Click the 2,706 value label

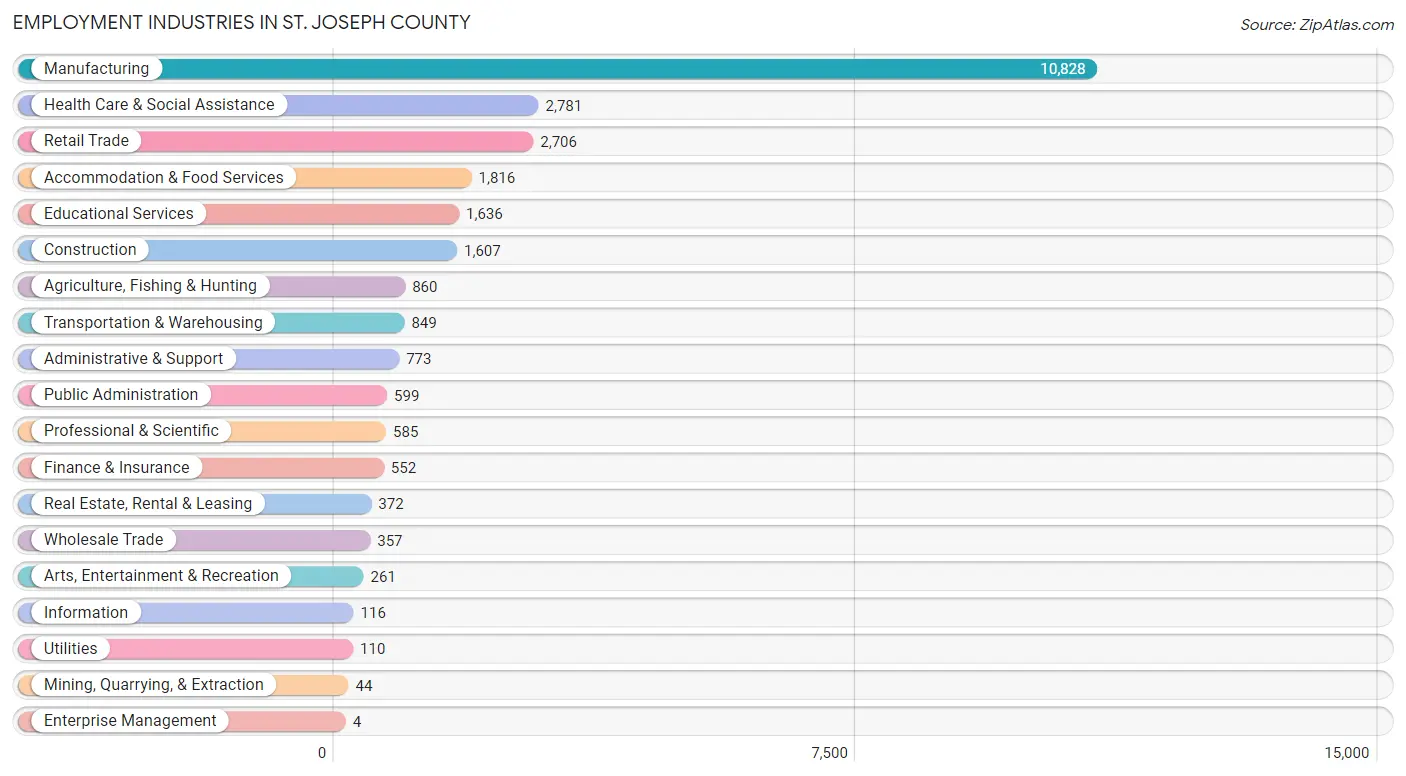point(558,142)
